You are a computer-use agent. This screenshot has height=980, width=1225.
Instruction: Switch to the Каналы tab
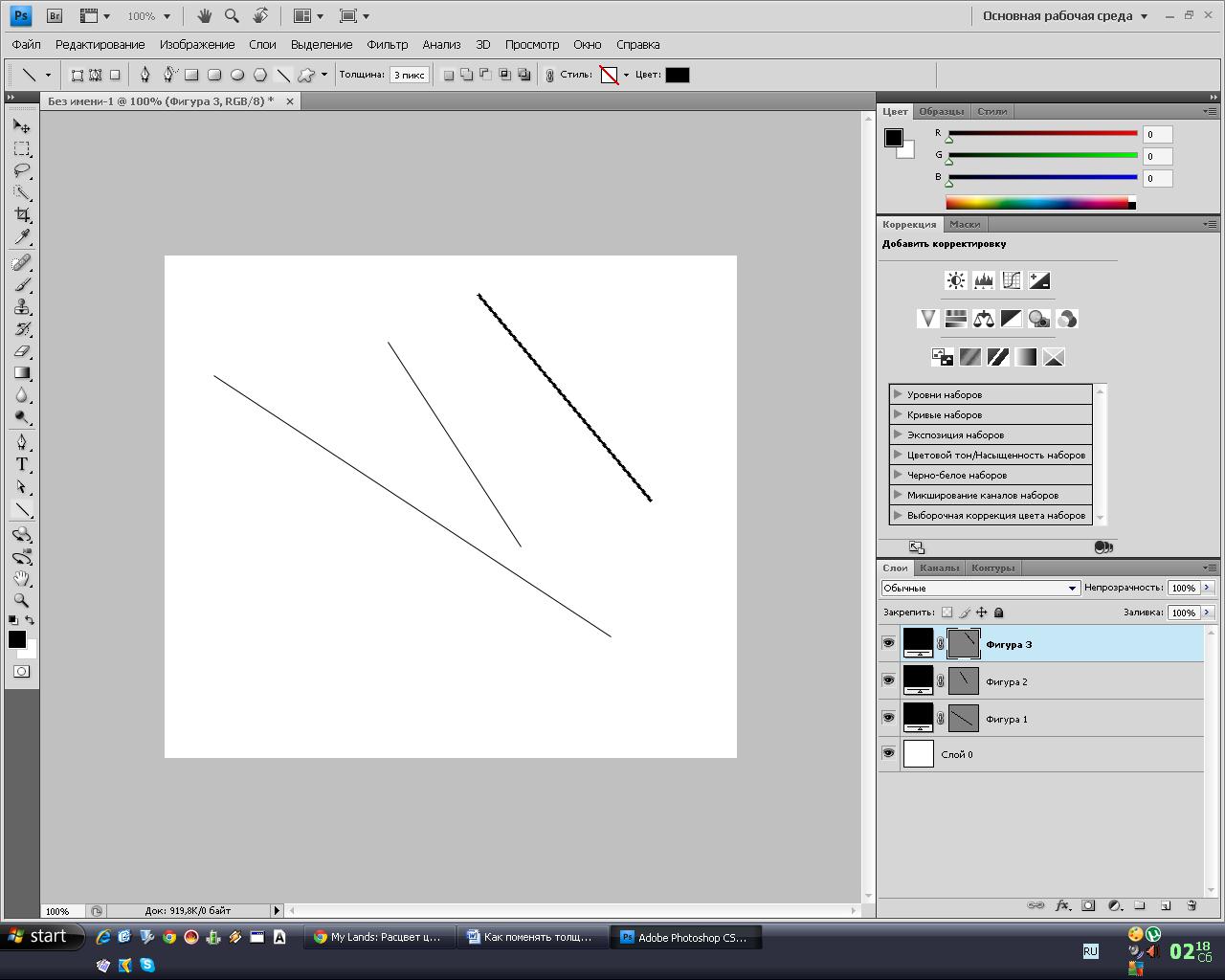[938, 568]
